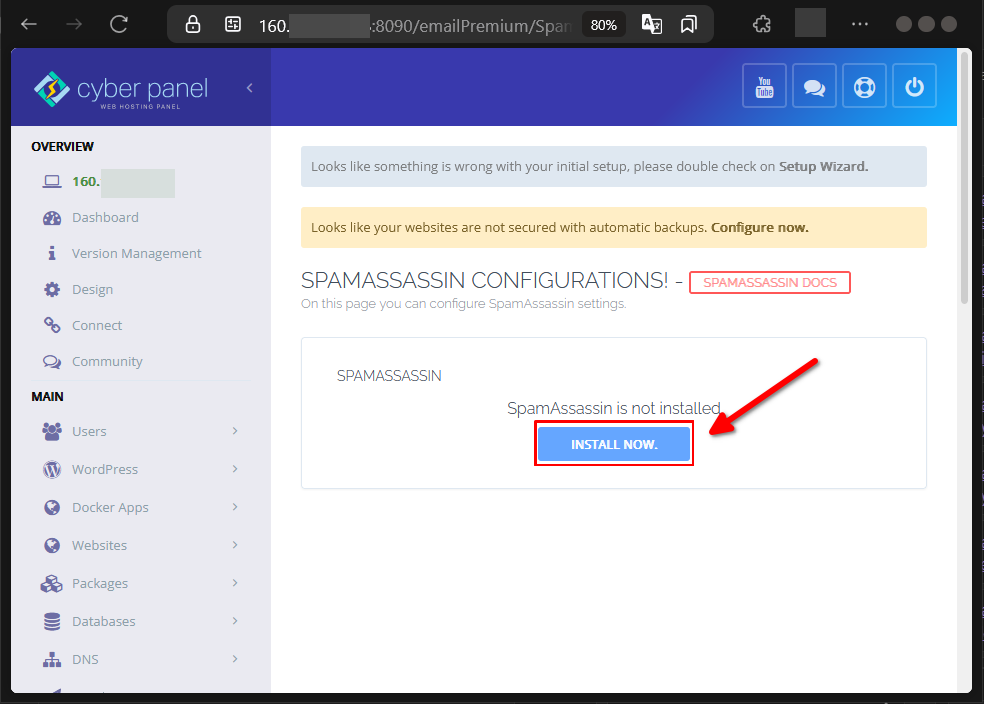Click the Configure now backup link

tap(759, 228)
